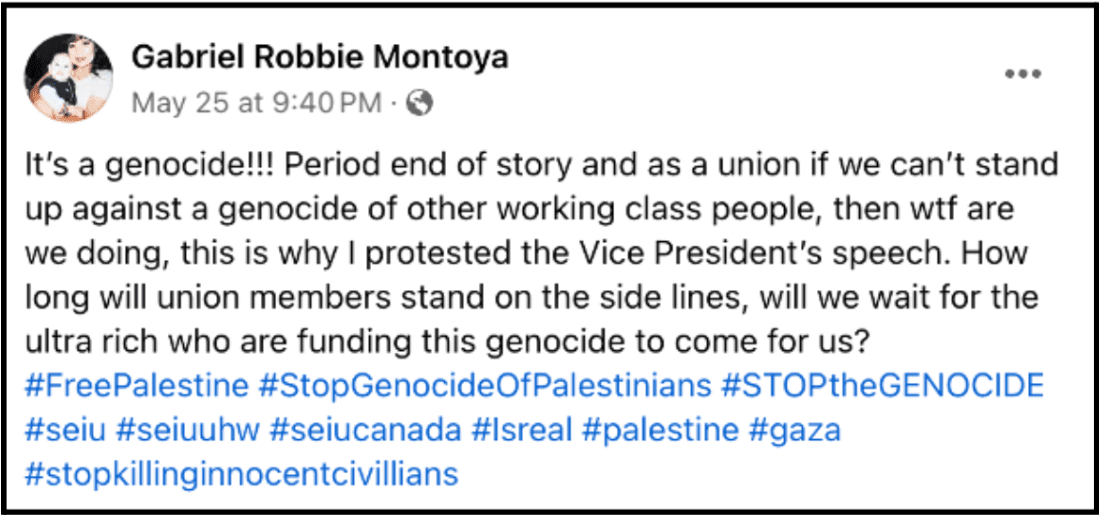Click the globe public audience icon
This screenshot has height=515, width=1099.
tap(420, 101)
